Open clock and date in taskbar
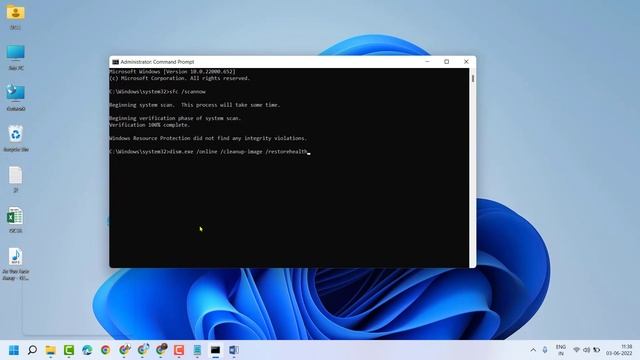Viewport: 640px width, 360px height. [x=619, y=350]
